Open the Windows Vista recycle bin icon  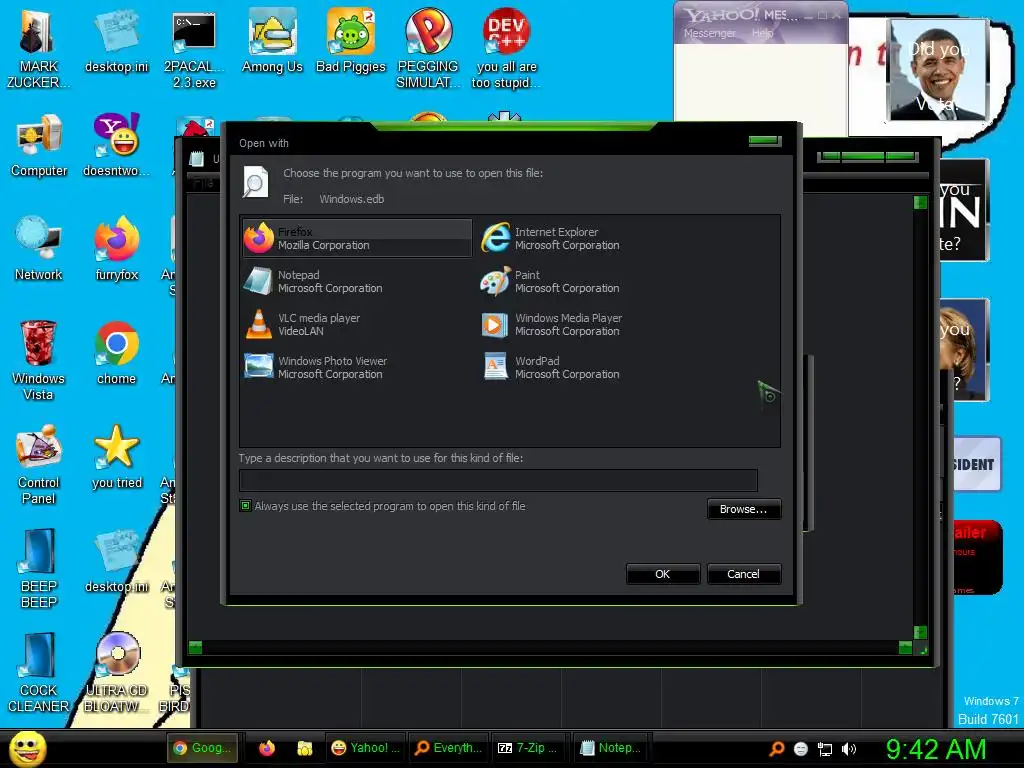point(39,360)
